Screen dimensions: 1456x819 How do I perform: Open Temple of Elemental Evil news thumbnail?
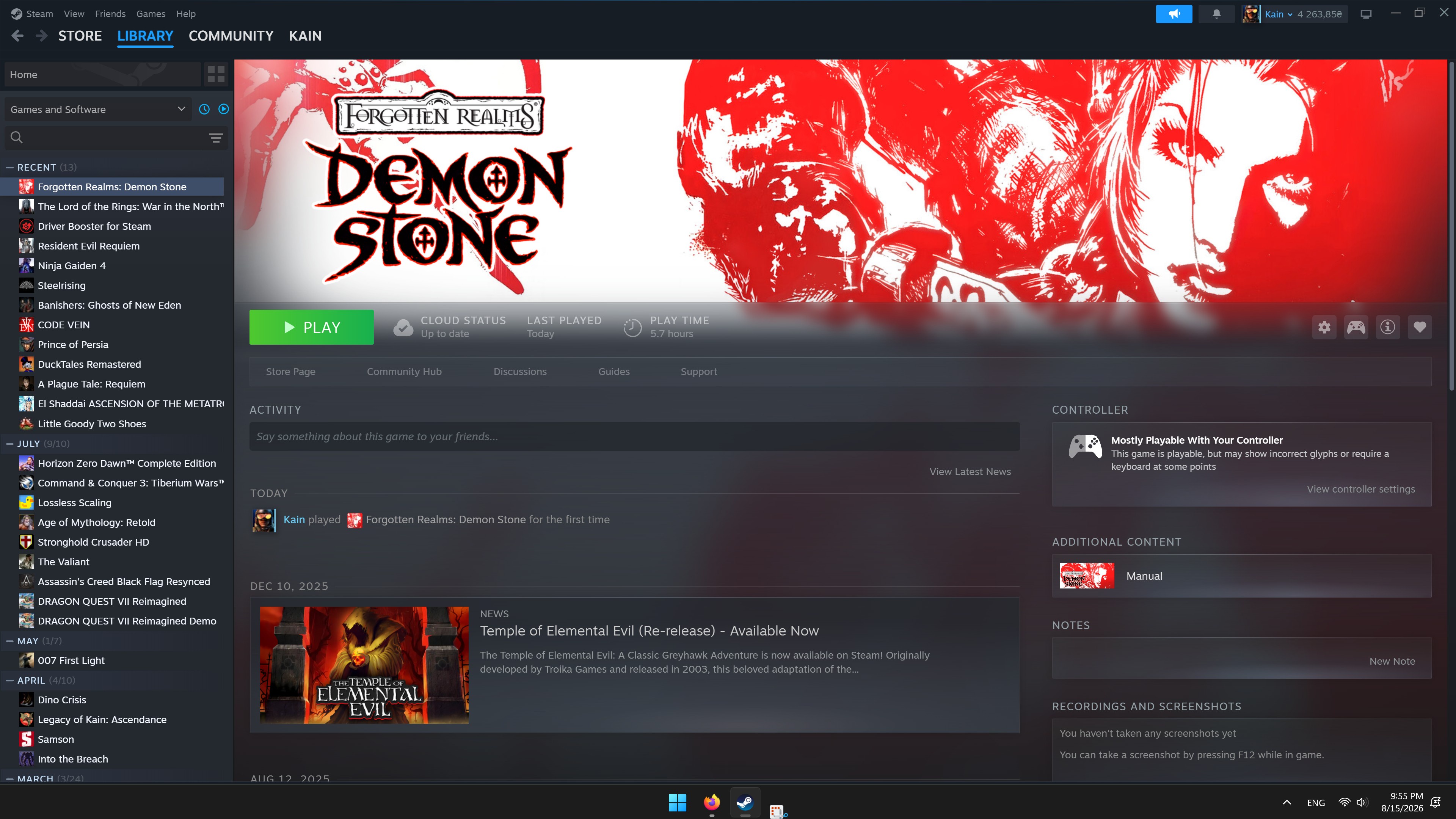click(364, 665)
